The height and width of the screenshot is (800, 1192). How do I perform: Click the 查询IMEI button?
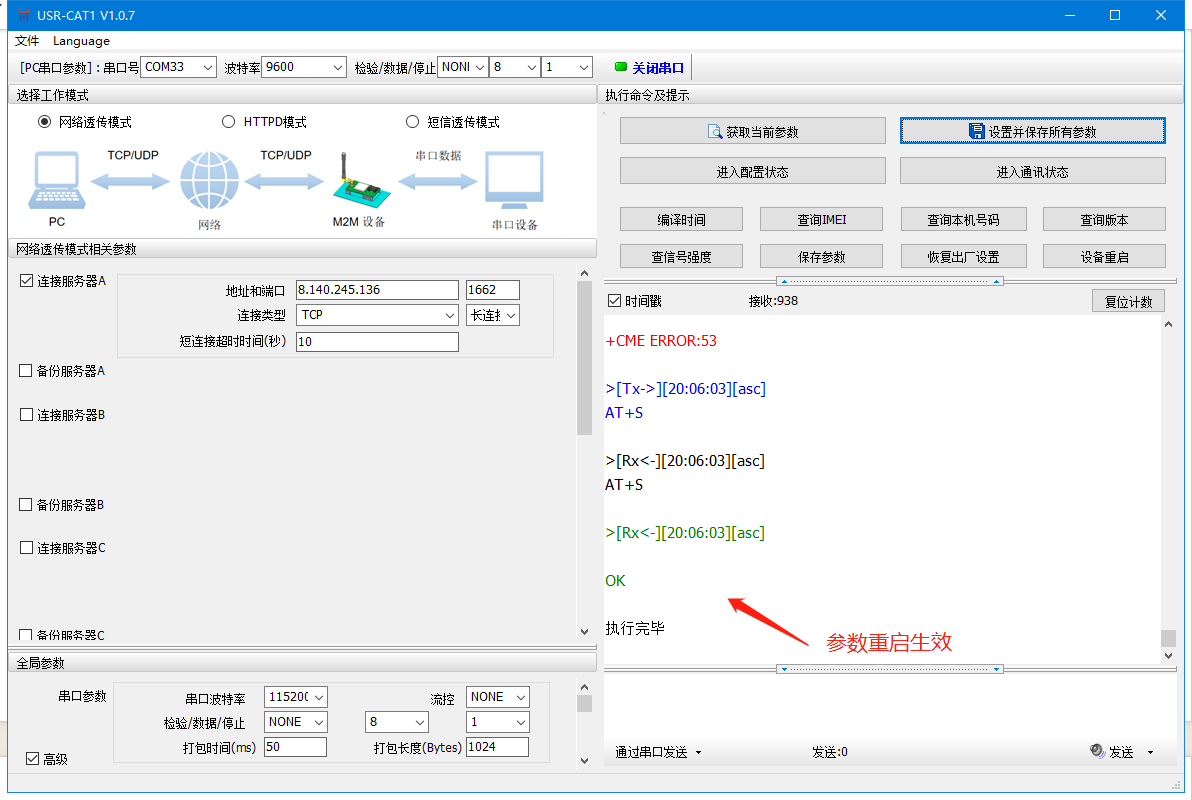[821, 220]
